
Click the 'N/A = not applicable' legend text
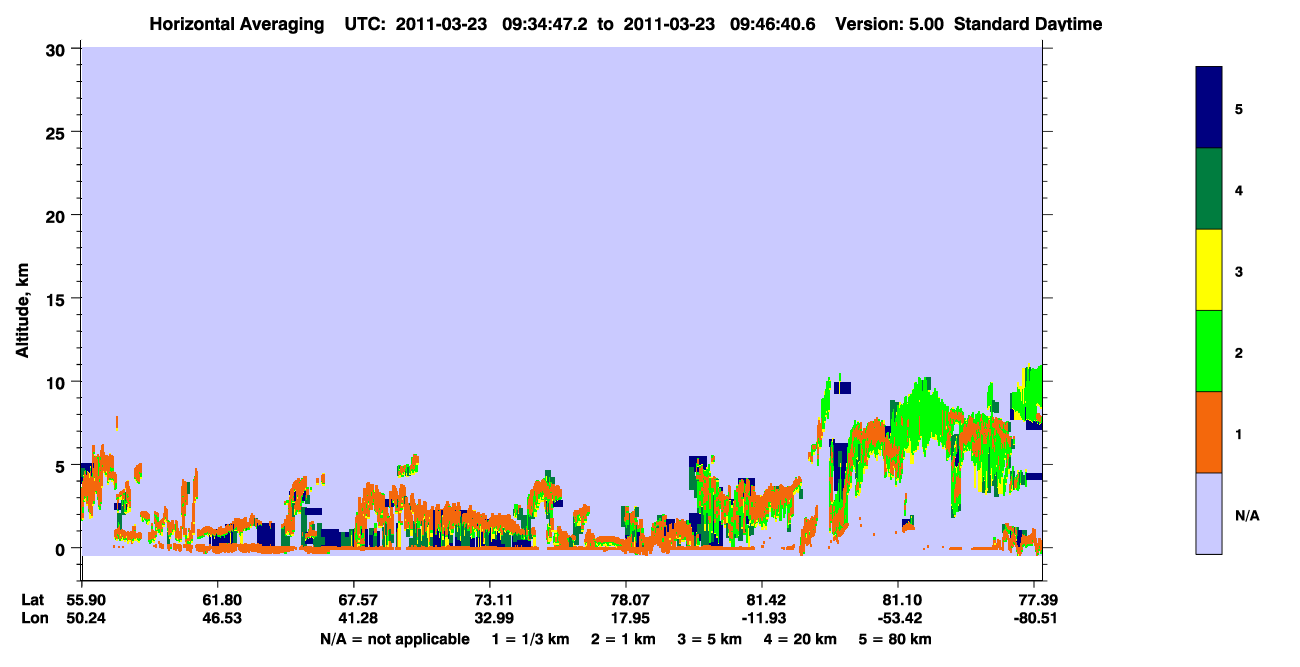tap(394, 639)
